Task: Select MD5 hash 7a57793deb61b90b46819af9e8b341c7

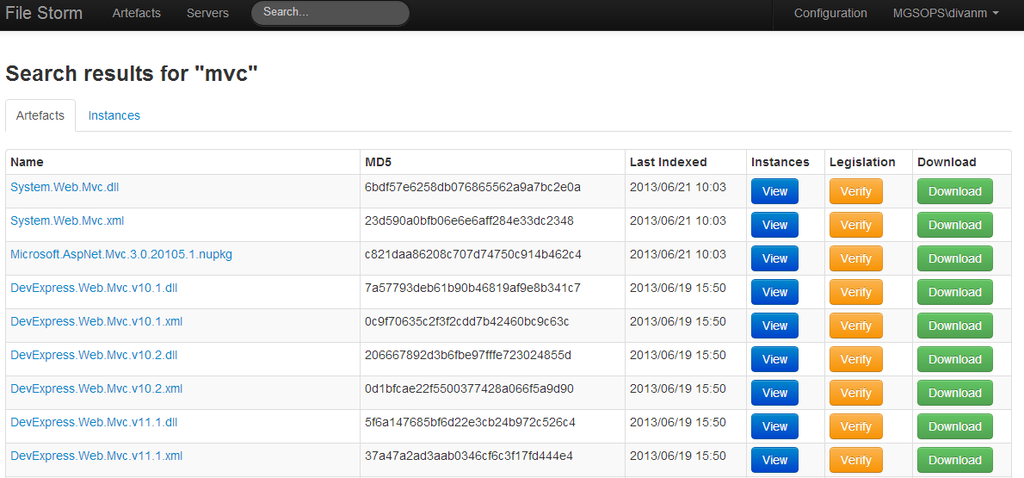Action: pyautogui.click(x=473, y=288)
